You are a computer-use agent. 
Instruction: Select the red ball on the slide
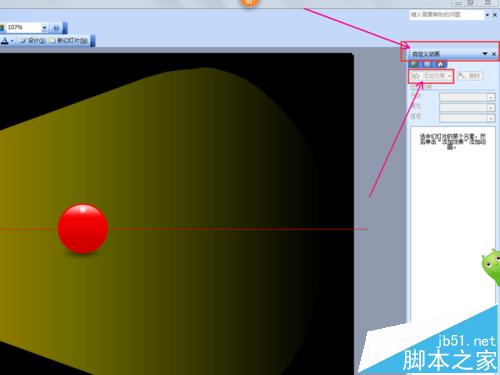coord(83,229)
